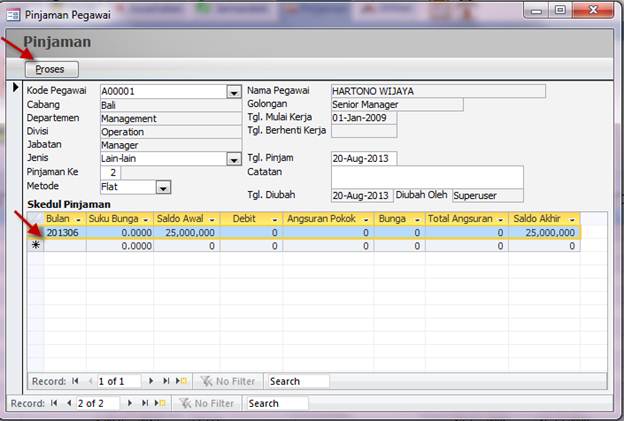The width and height of the screenshot is (624, 421).
Task: Click the Departemen field Management
Action: coord(171,119)
